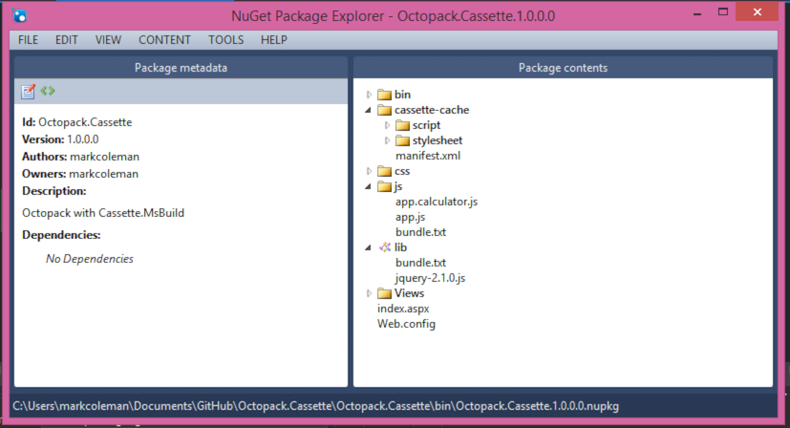790x428 pixels.
Task: Click the Views folder icon
Action: 385,293
